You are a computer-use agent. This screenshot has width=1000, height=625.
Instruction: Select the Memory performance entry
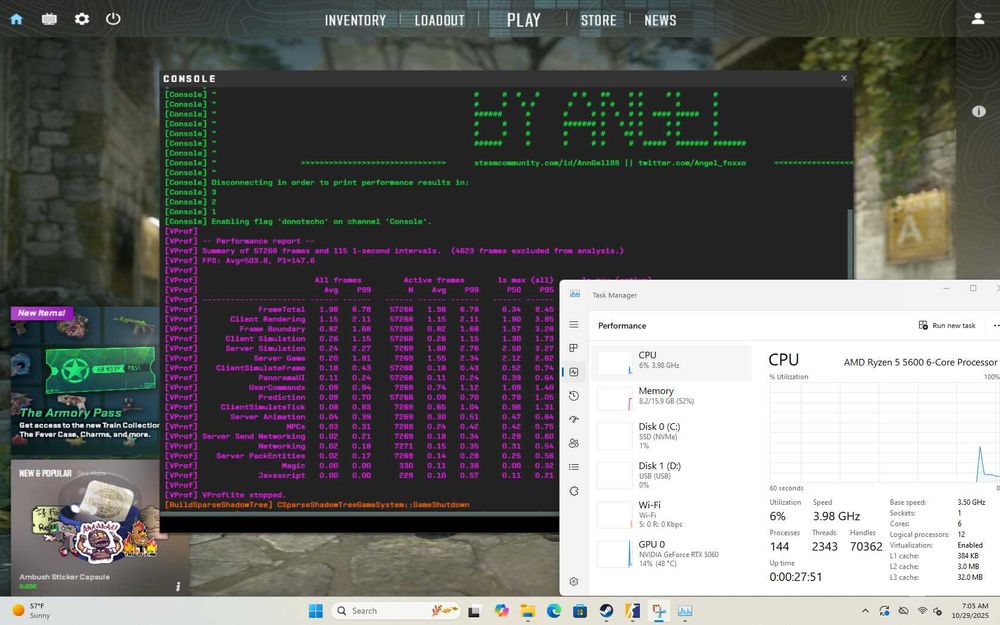coord(672,398)
